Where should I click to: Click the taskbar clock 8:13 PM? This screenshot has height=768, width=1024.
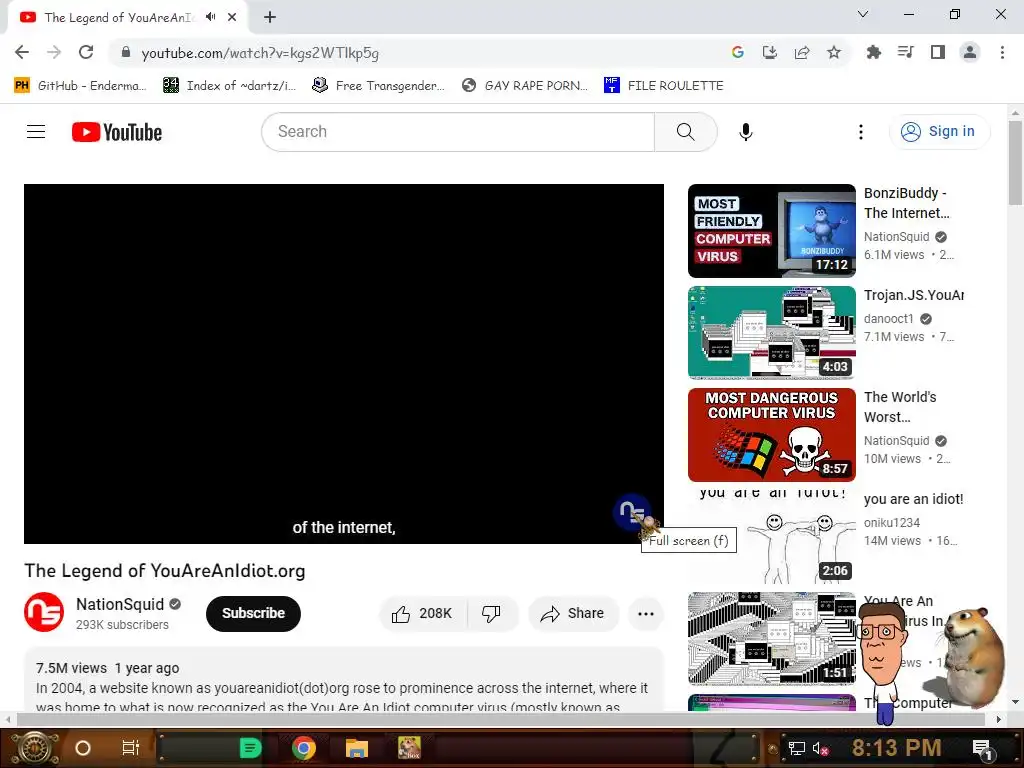897,748
